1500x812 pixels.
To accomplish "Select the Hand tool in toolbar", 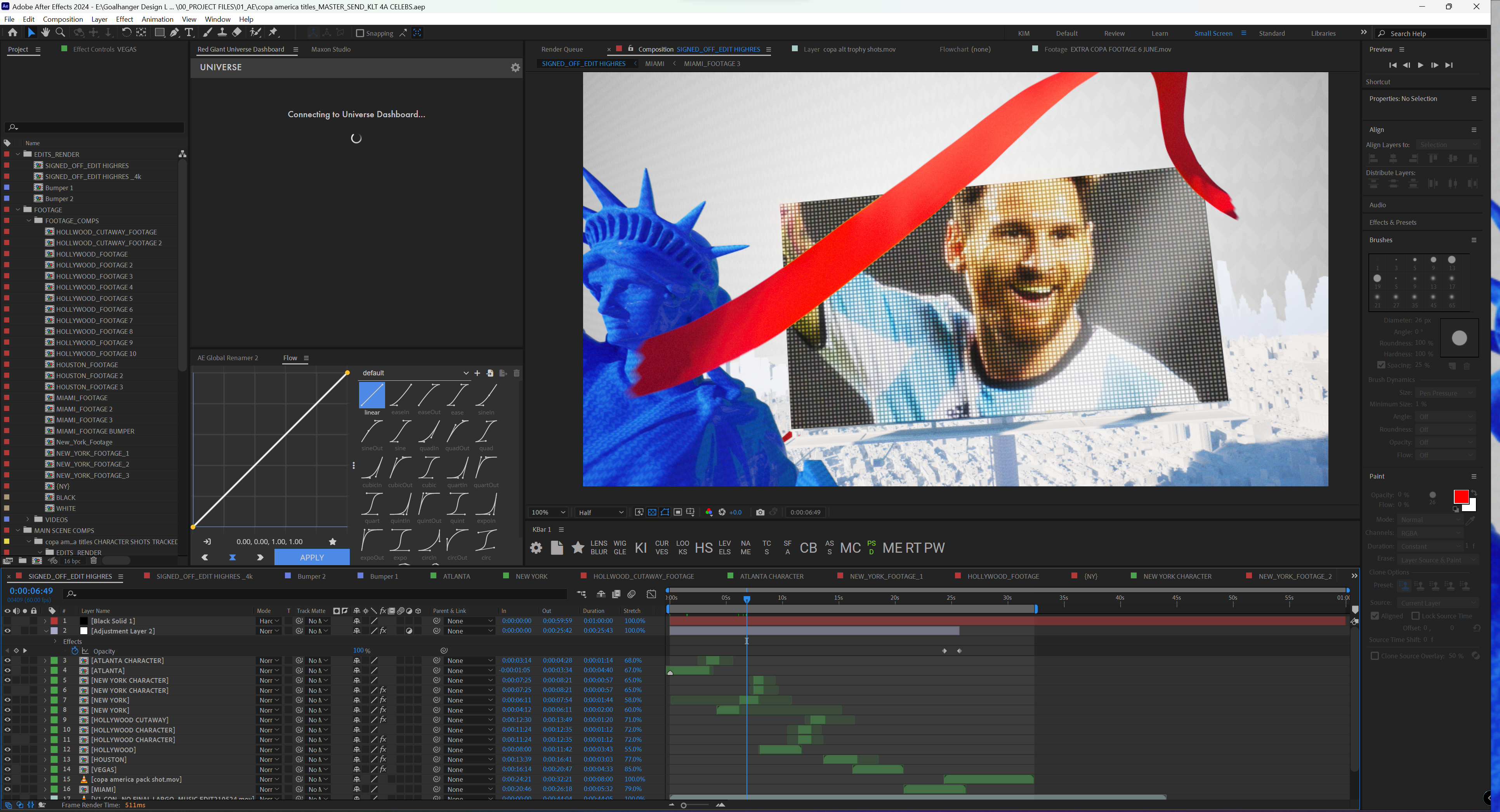I will tap(45, 33).
